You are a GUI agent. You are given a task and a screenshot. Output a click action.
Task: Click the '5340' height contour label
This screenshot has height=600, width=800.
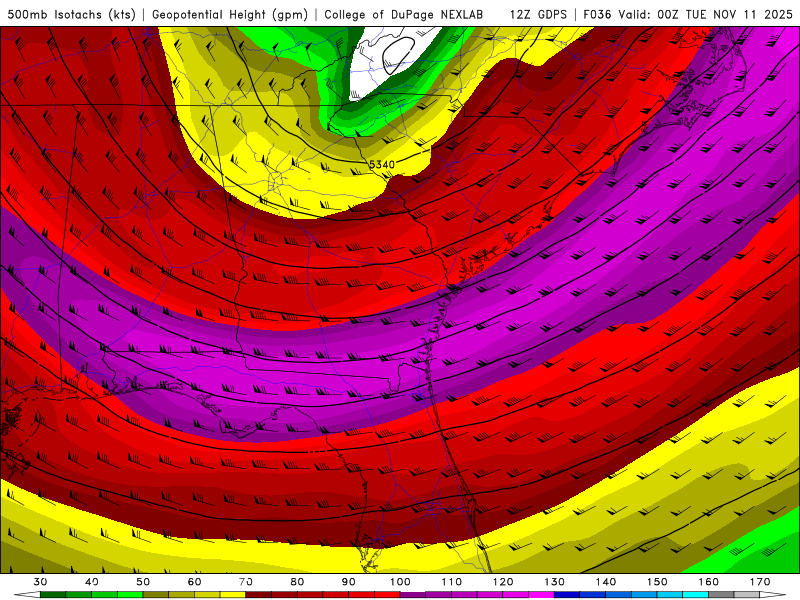(382, 164)
